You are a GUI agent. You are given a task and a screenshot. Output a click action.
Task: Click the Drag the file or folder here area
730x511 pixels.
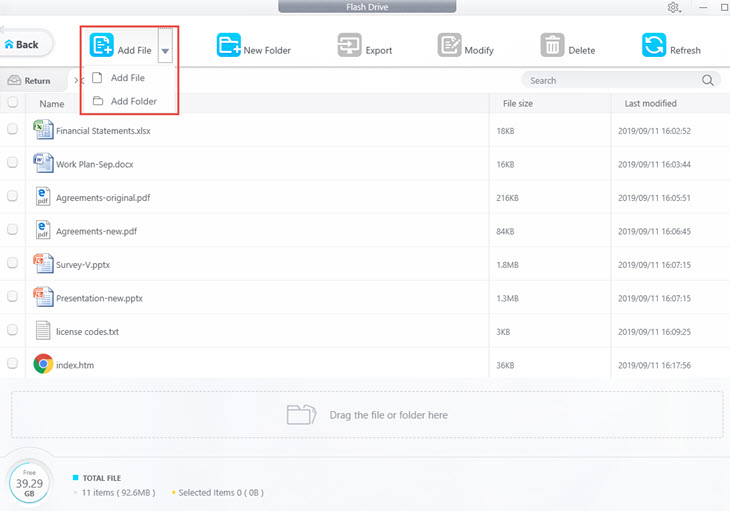pos(367,415)
